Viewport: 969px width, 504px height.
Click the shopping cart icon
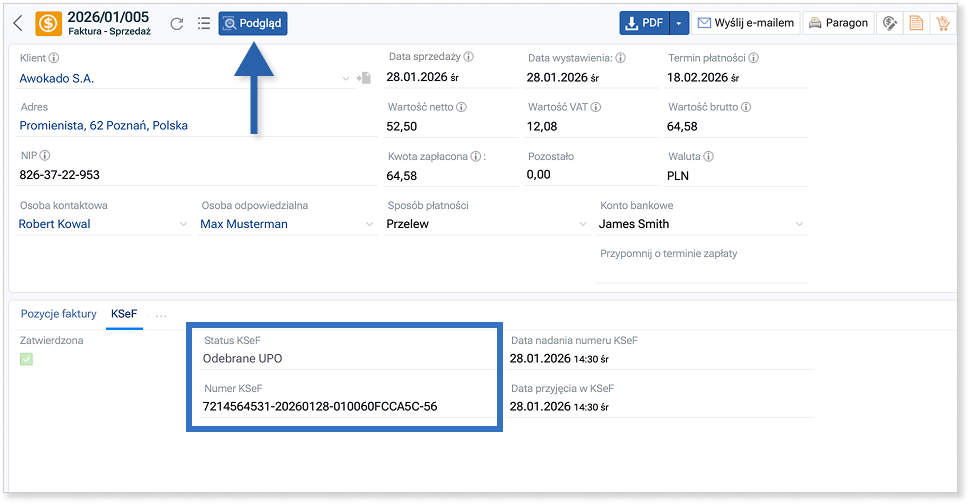click(x=941, y=24)
